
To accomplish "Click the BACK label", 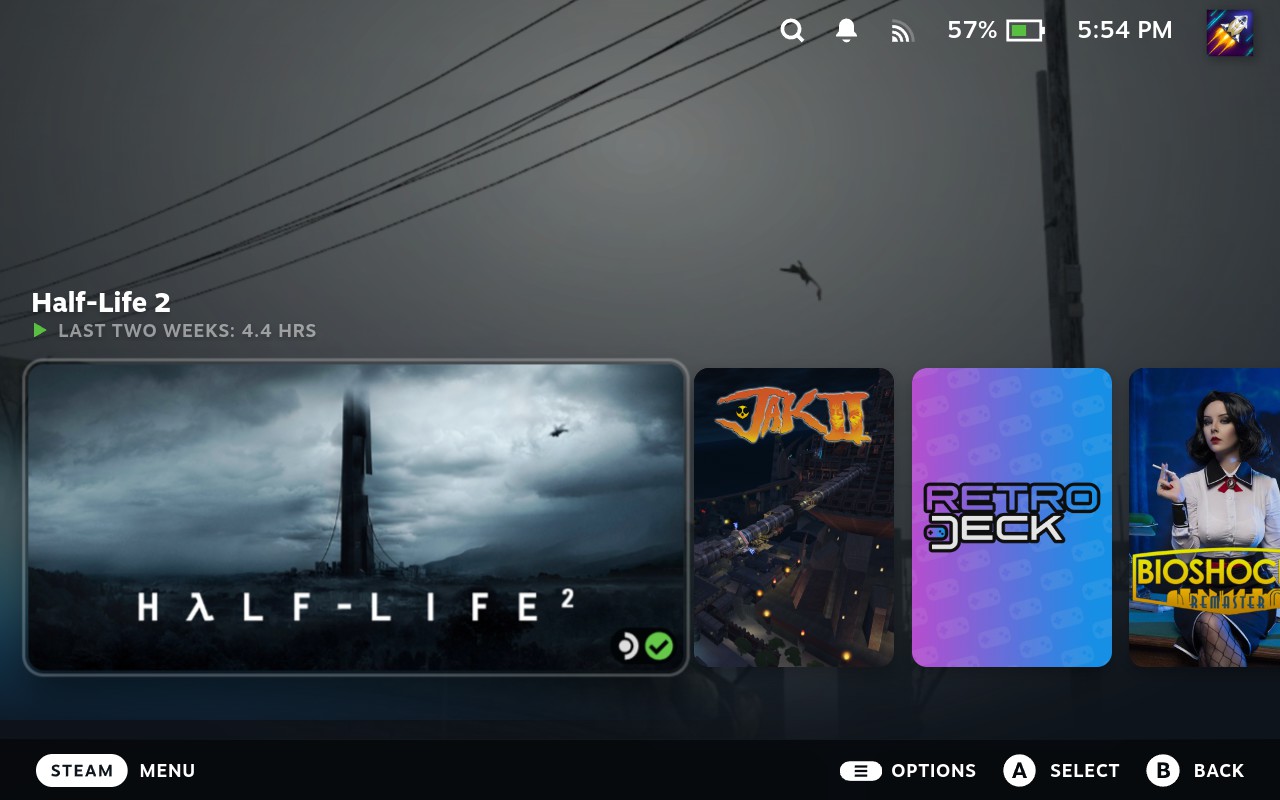I will coord(1219,771).
